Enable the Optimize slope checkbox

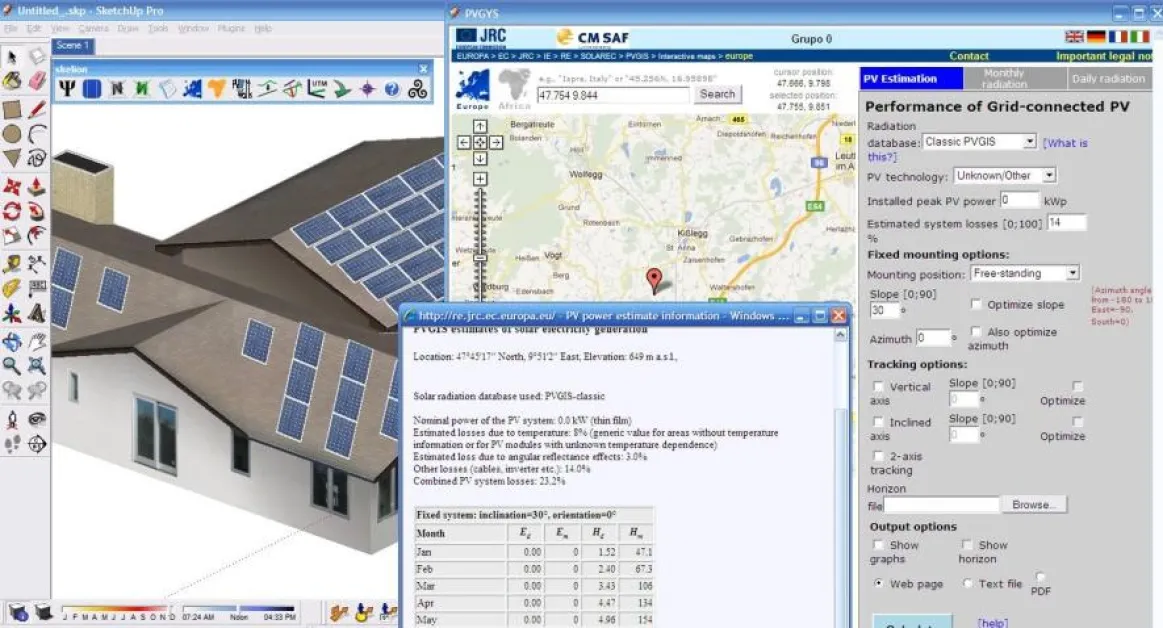976,304
